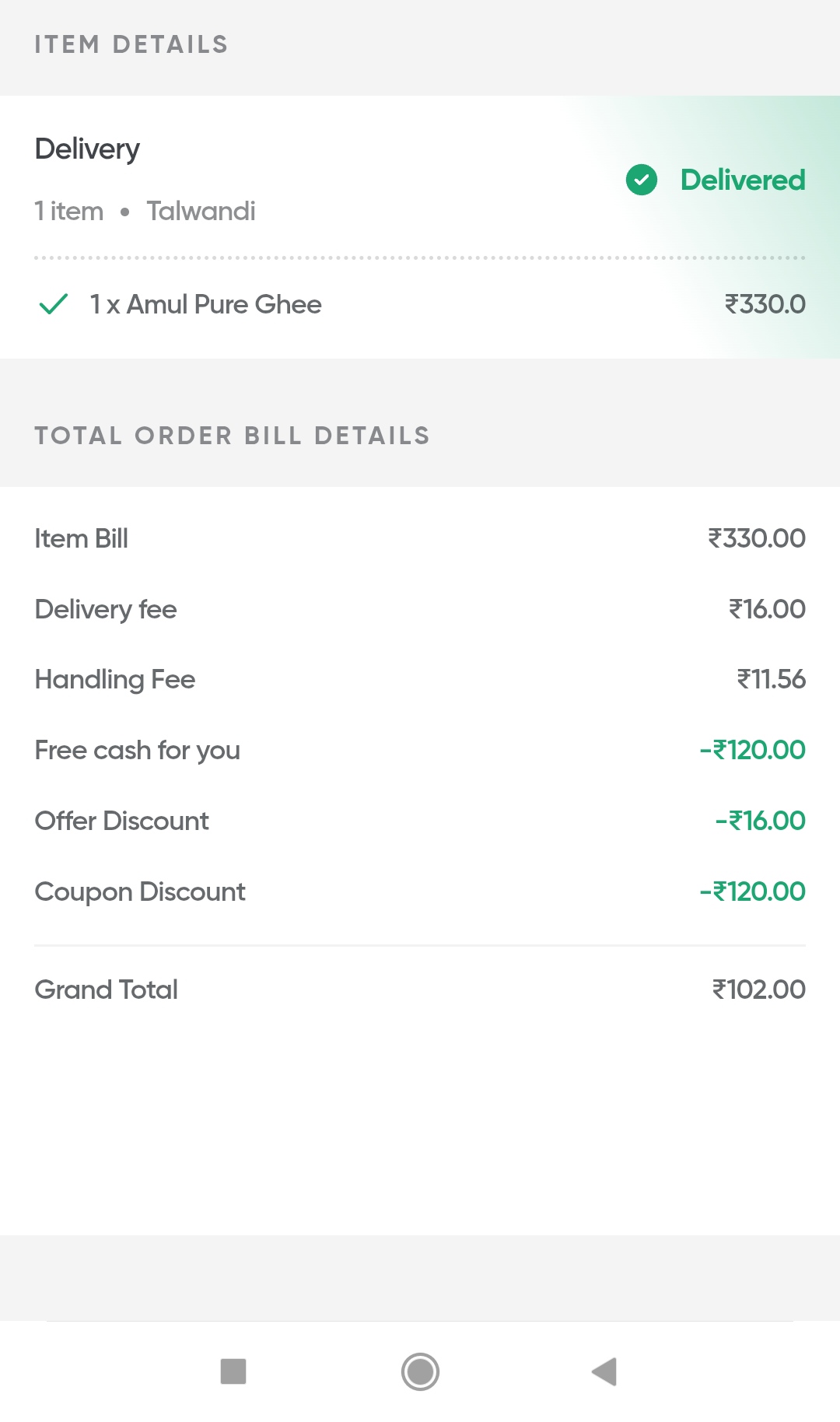
Task: Open the 1 x Amul Pure Ghee item
Action: point(205,304)
